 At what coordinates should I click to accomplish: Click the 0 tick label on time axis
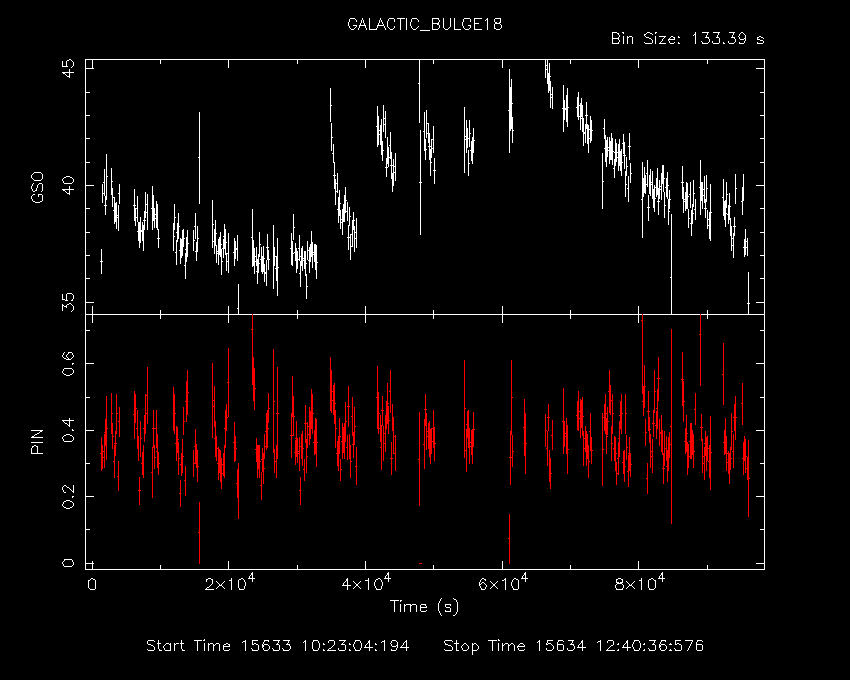92,584
